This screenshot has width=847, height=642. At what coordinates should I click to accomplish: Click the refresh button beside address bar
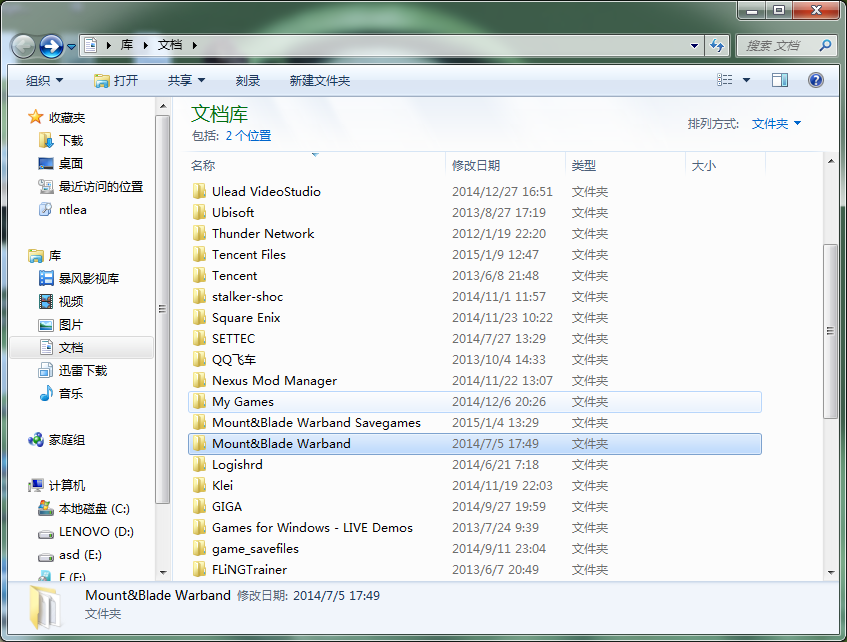tap(717, 46)
